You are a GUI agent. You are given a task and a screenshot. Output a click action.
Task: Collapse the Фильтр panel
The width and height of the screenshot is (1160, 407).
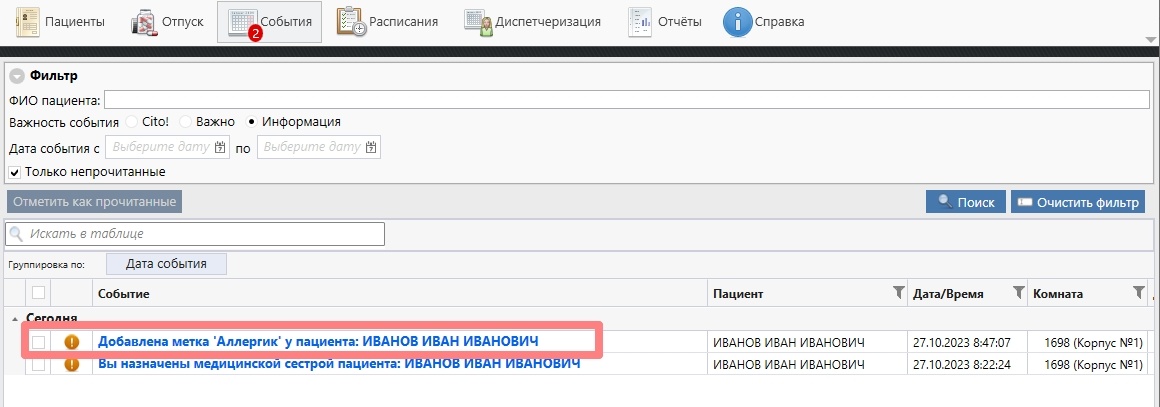tap(17, 76)
